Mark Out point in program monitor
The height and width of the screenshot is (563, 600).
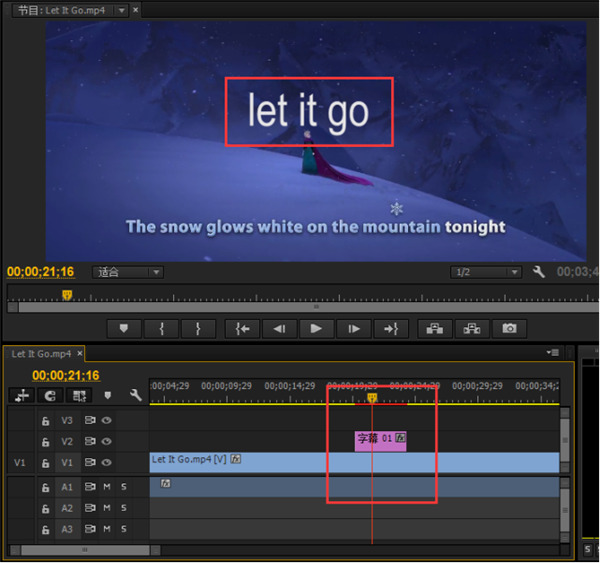click(198, 328)
